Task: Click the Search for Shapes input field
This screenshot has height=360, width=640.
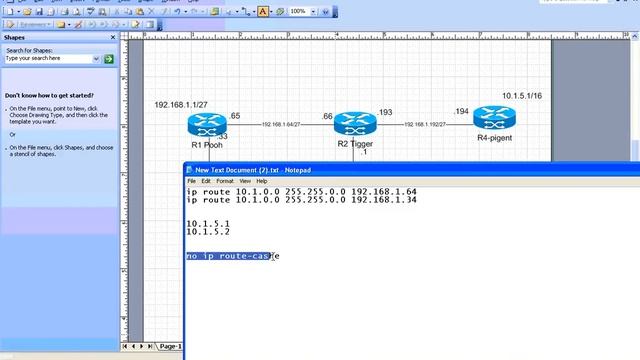Action: (48, 59)
